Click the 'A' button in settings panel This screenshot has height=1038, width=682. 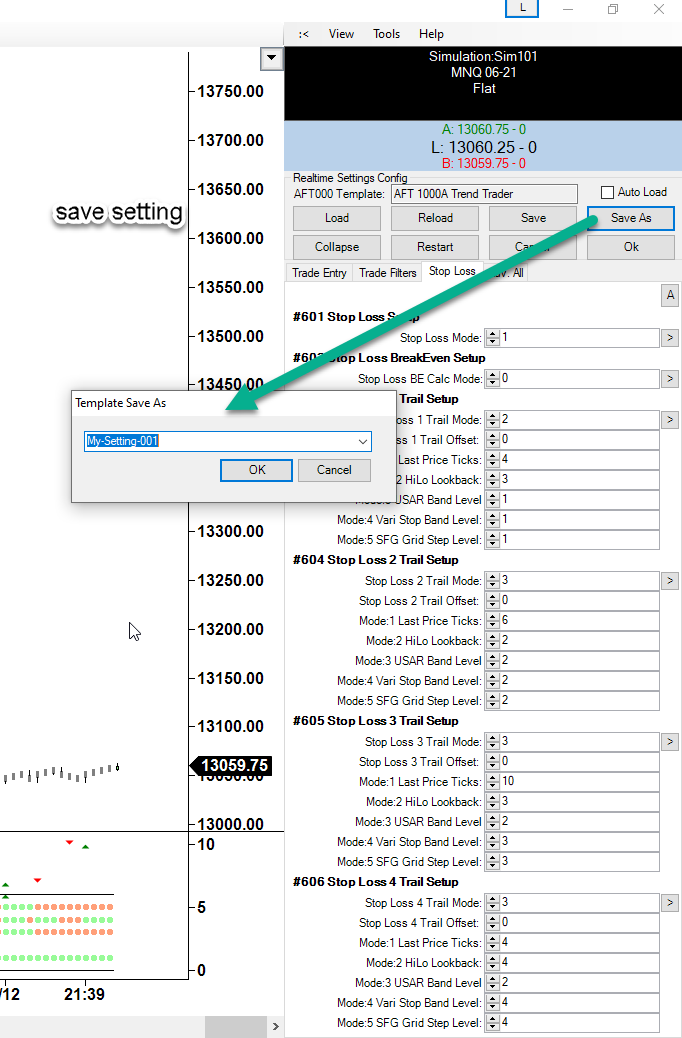pos(670,295)
